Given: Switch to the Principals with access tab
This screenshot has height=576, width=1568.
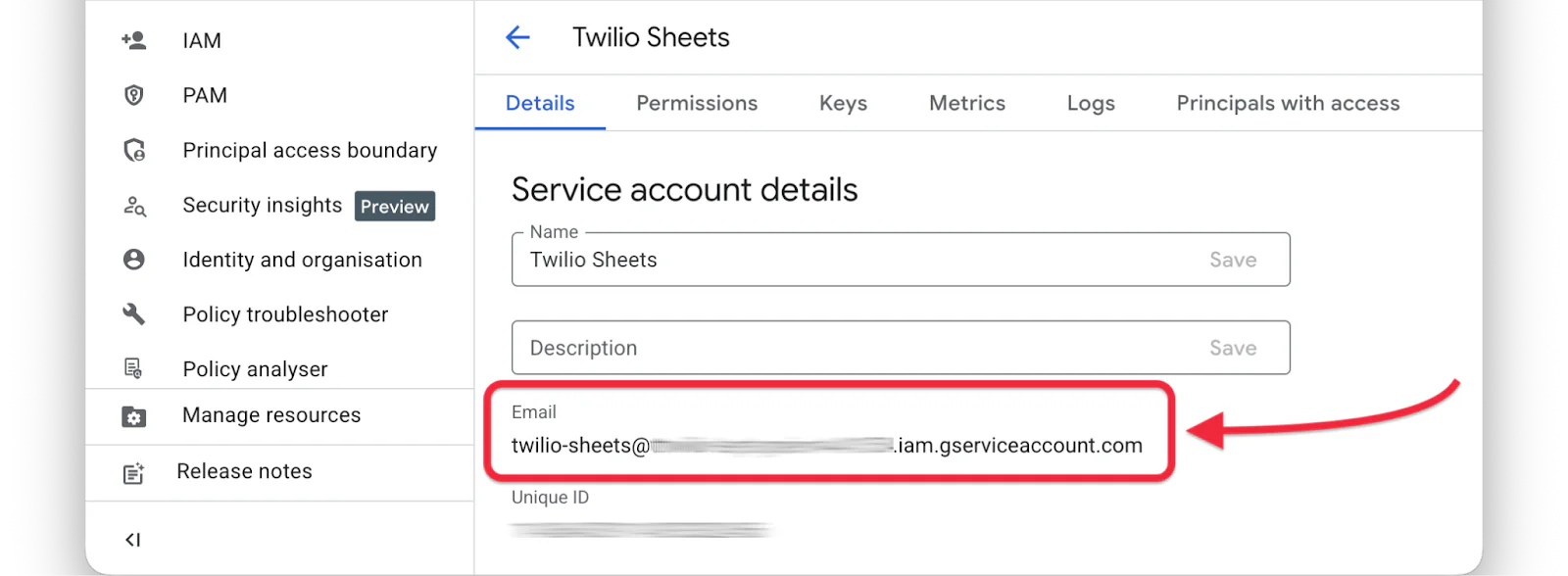Looking at the screenshot, I should tap(1286, 103).
